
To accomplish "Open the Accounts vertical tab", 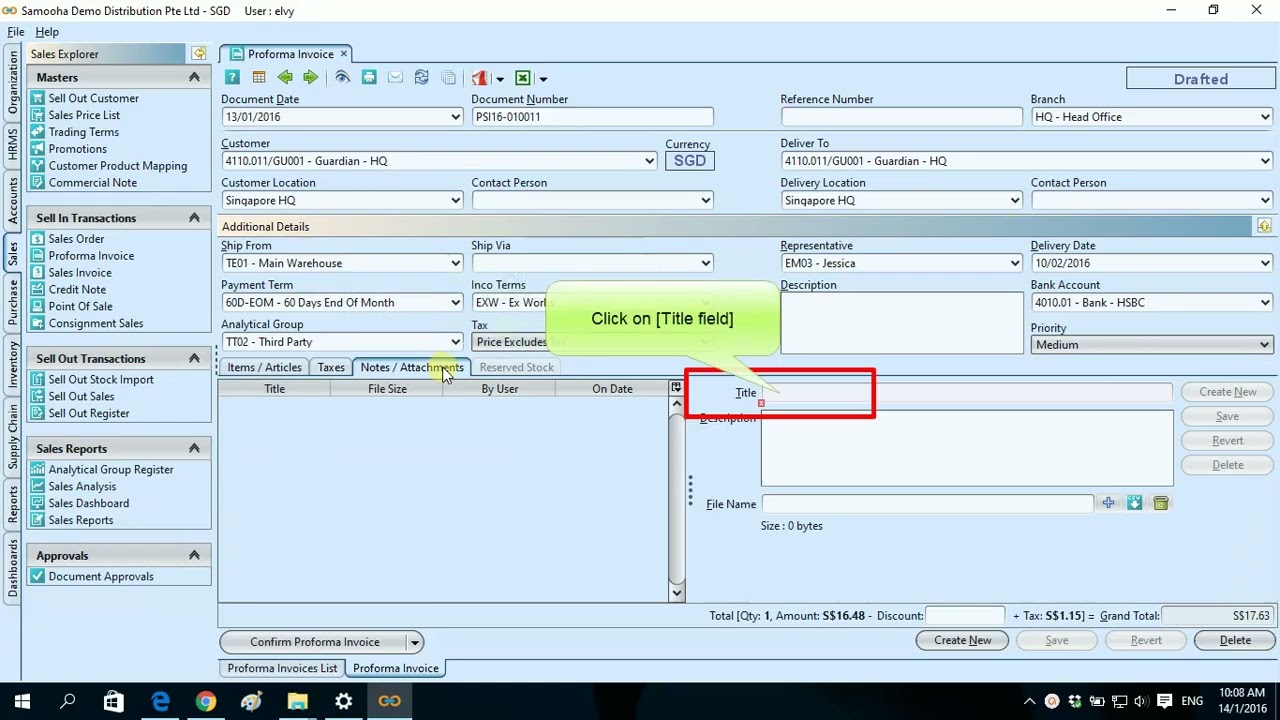I will pyautogui.click(x=13, y=200).
